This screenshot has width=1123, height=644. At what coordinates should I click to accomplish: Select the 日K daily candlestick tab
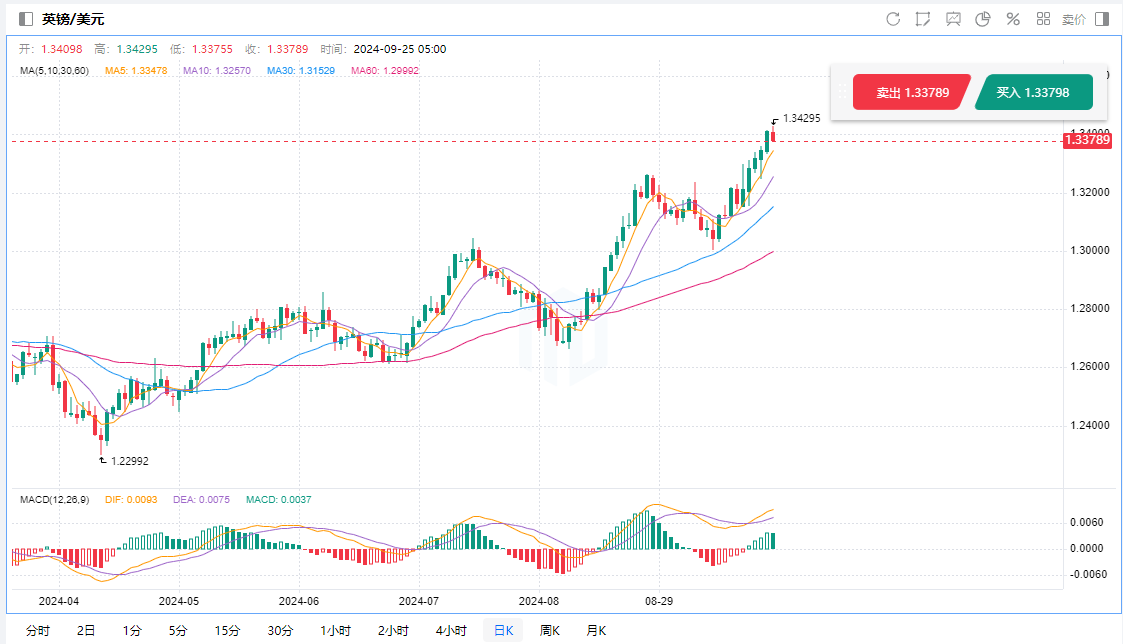(x=502, y=630)
